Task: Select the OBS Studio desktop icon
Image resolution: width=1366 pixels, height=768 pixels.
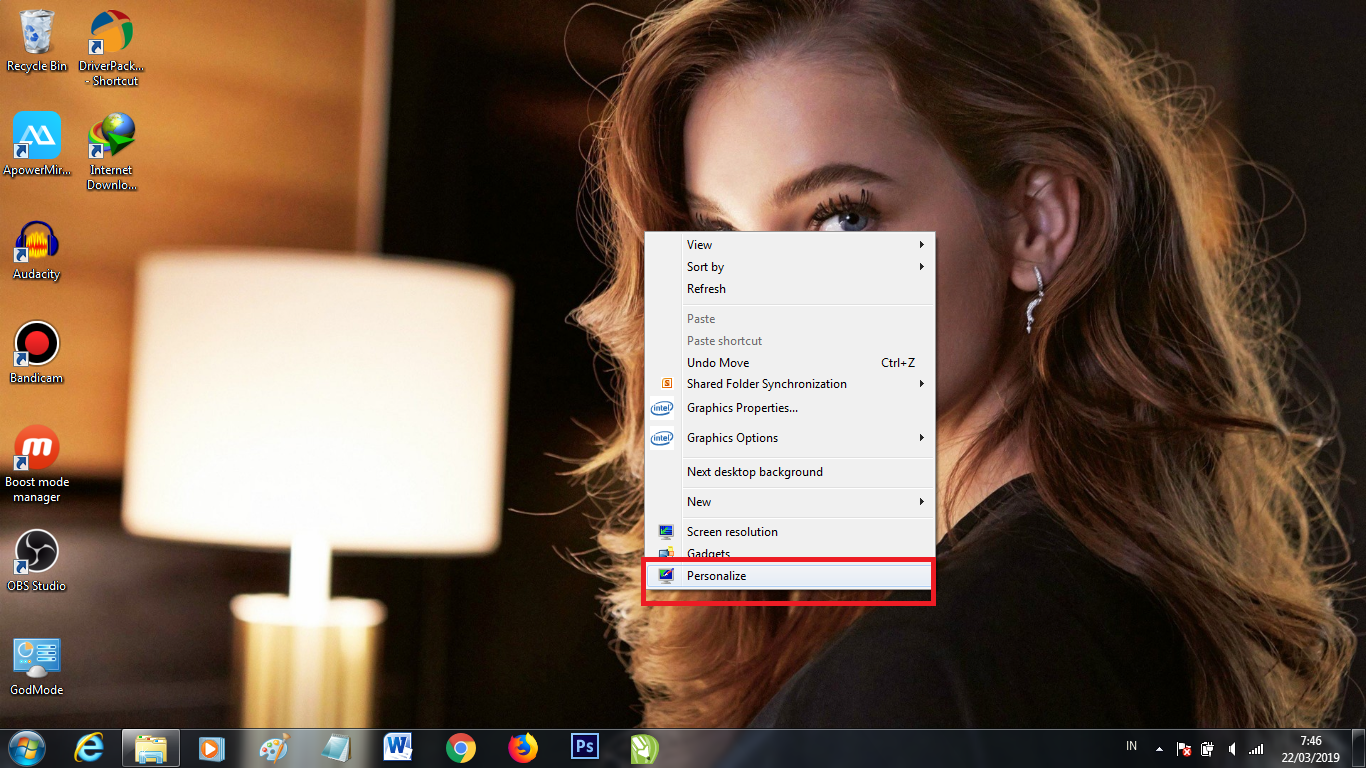Action: tap(37, 561)
